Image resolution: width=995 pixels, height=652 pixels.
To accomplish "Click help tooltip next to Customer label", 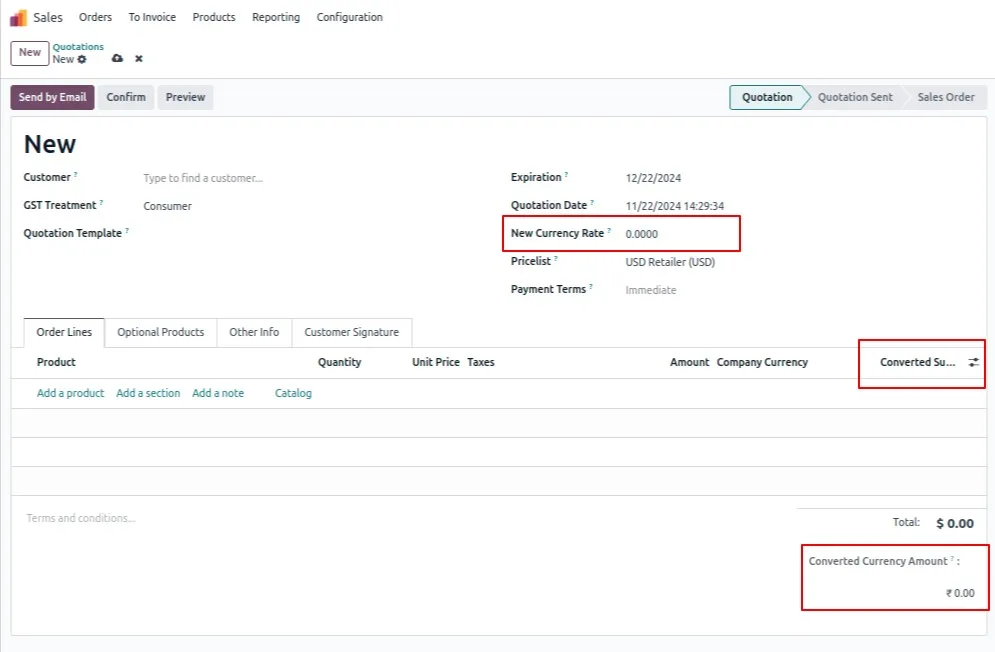I will click(76, 174).
